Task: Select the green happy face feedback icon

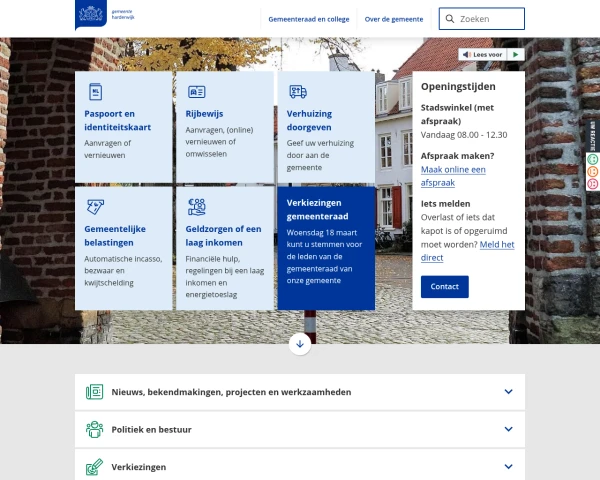Action: pyautogui.click(x=592, y=159)
